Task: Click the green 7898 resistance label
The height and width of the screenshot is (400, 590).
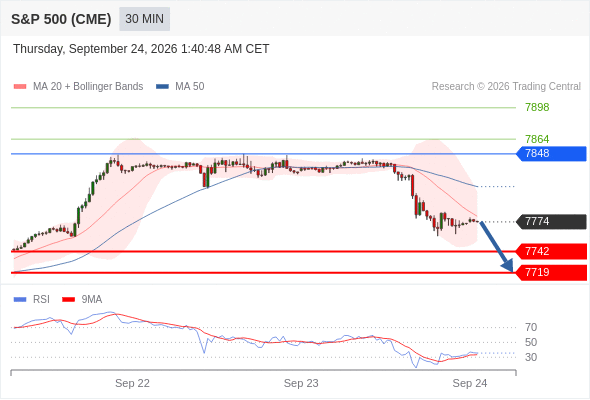Action: (x=537, y=108)
